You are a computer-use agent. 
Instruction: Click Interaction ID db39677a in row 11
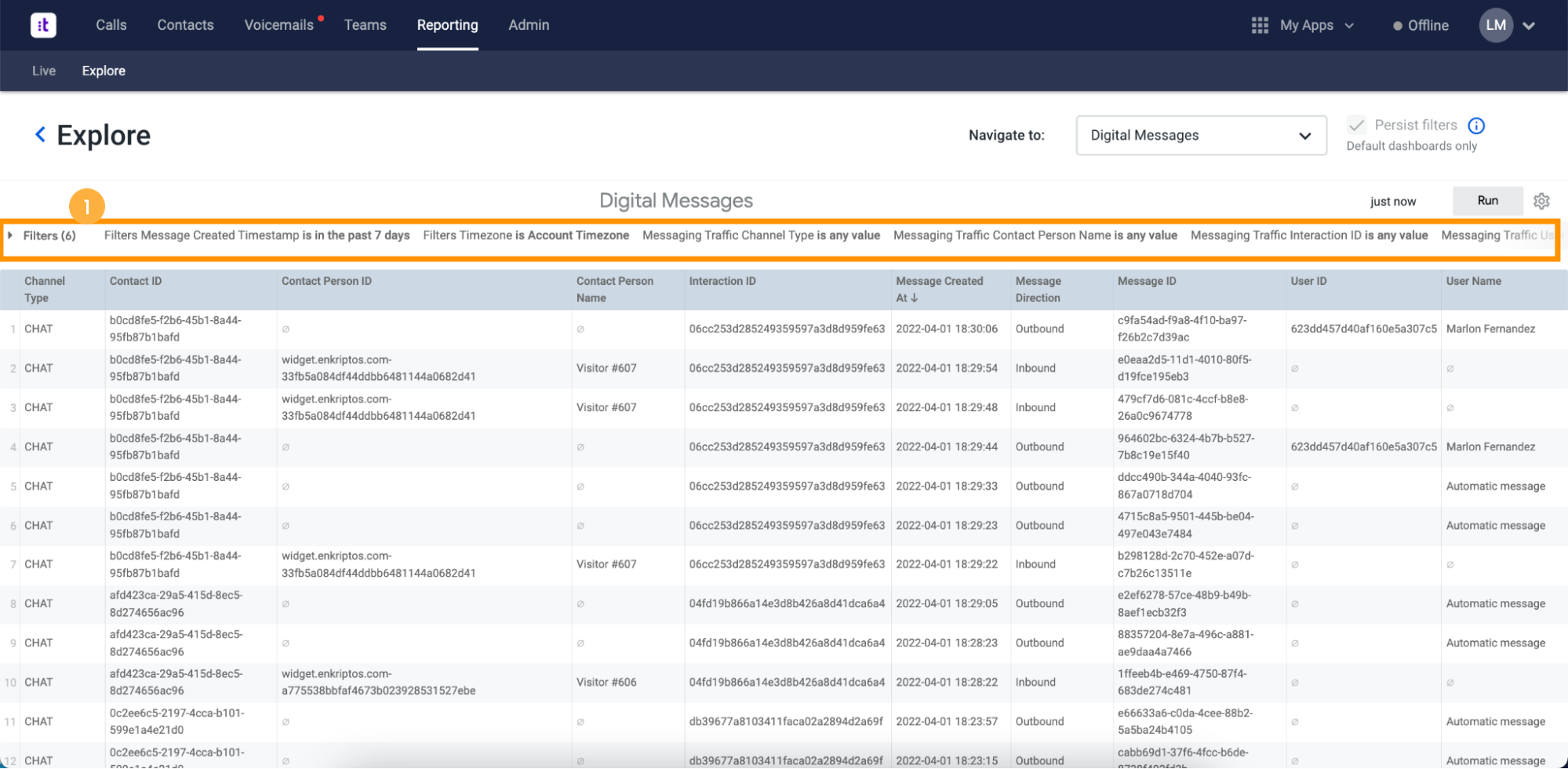[x=786, y=722]
